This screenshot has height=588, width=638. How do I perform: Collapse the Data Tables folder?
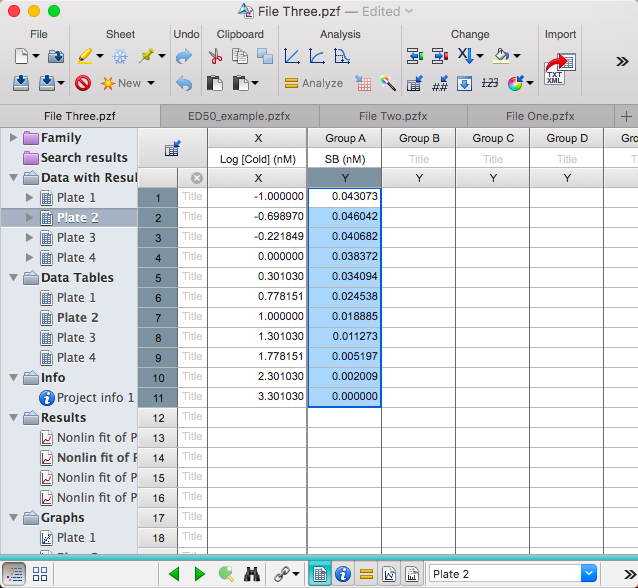pyautogui.click(x=12, y=277)
